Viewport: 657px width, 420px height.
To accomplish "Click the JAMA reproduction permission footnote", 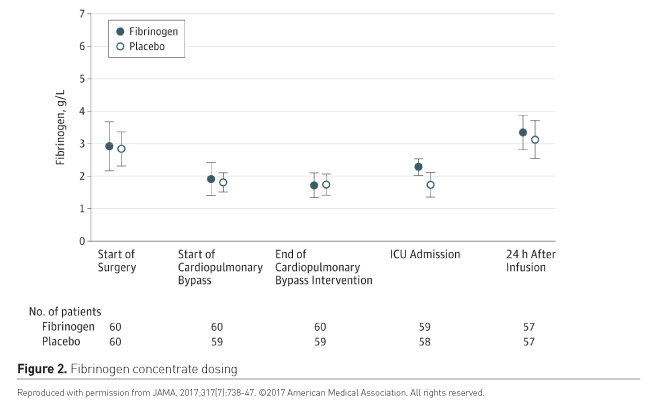I will [251, 393].
